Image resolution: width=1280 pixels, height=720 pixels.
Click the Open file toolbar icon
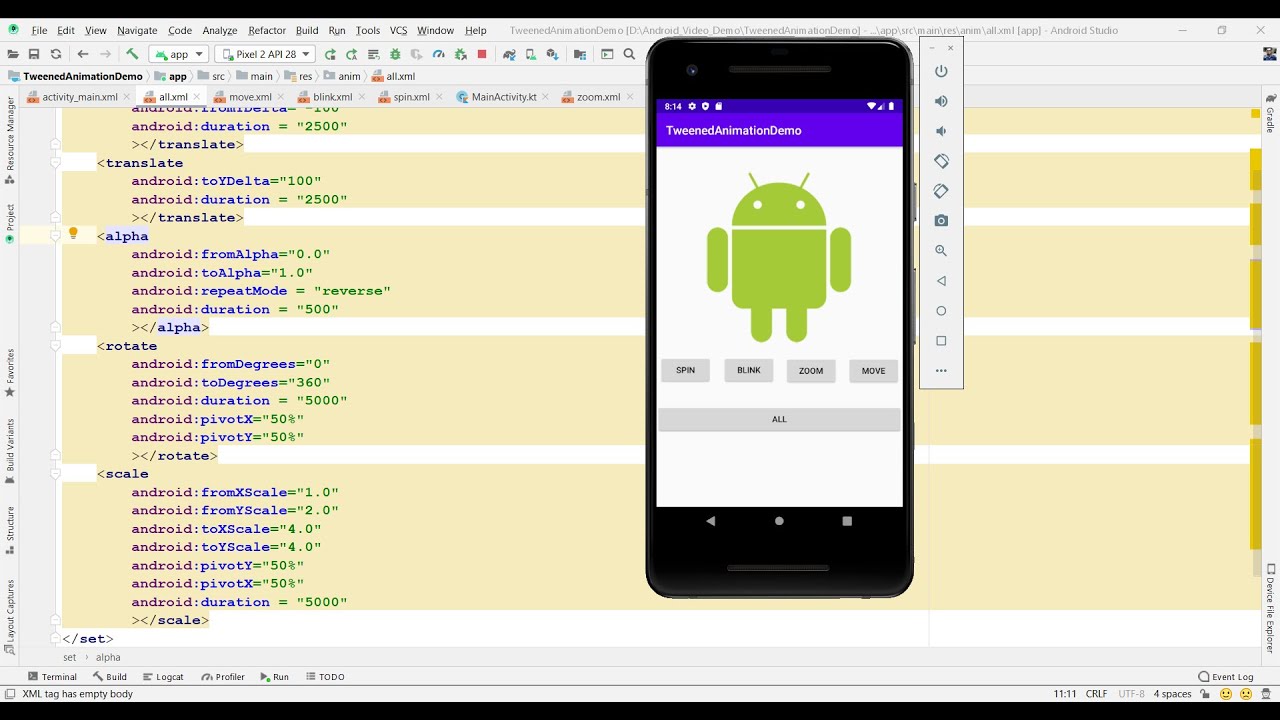pos(12,54)
